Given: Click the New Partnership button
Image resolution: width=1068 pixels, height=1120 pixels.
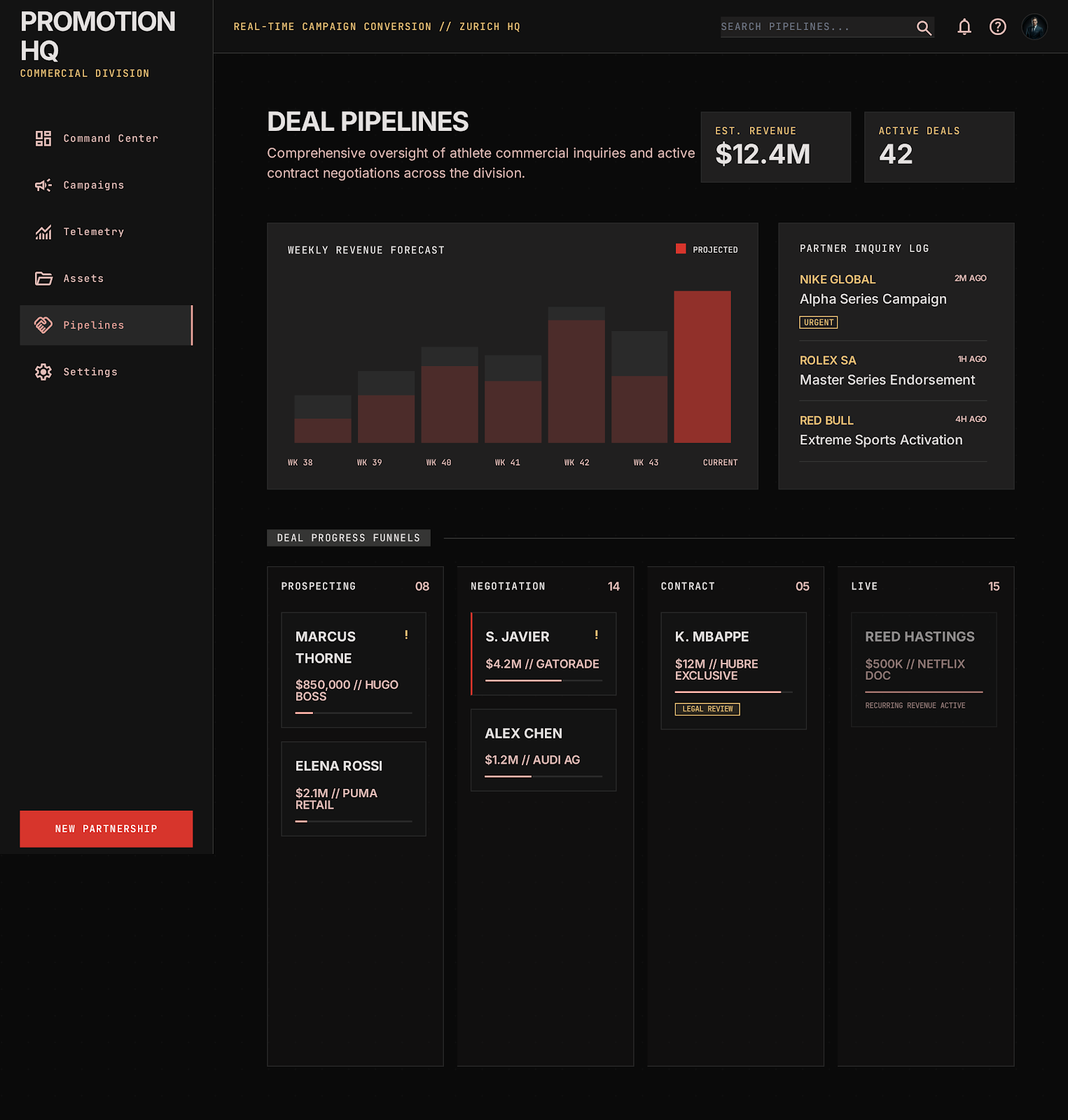Looking at the screenshot, I should pyautogui.click(x=106, y=829).
